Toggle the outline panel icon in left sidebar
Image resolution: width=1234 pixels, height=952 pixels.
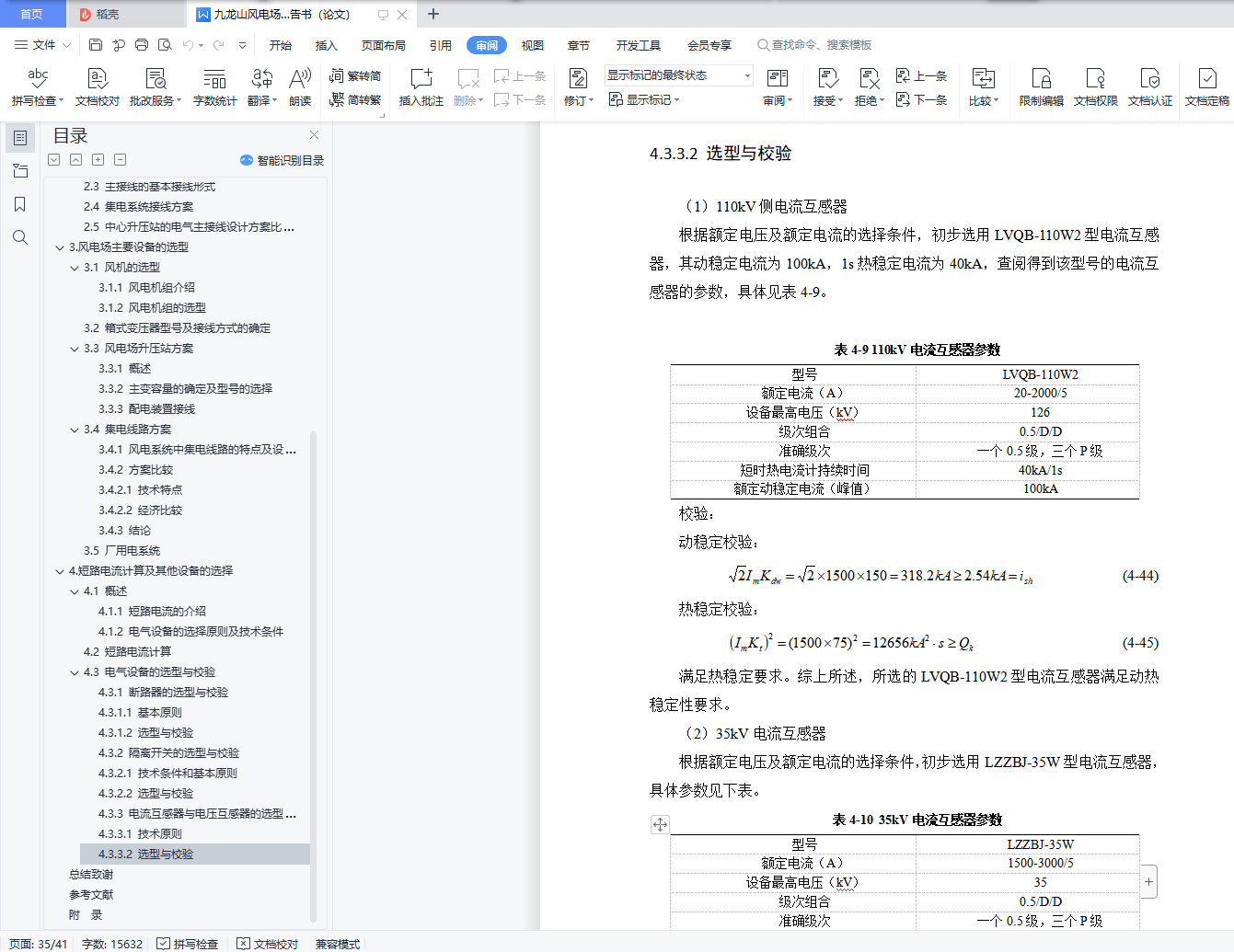20,138
